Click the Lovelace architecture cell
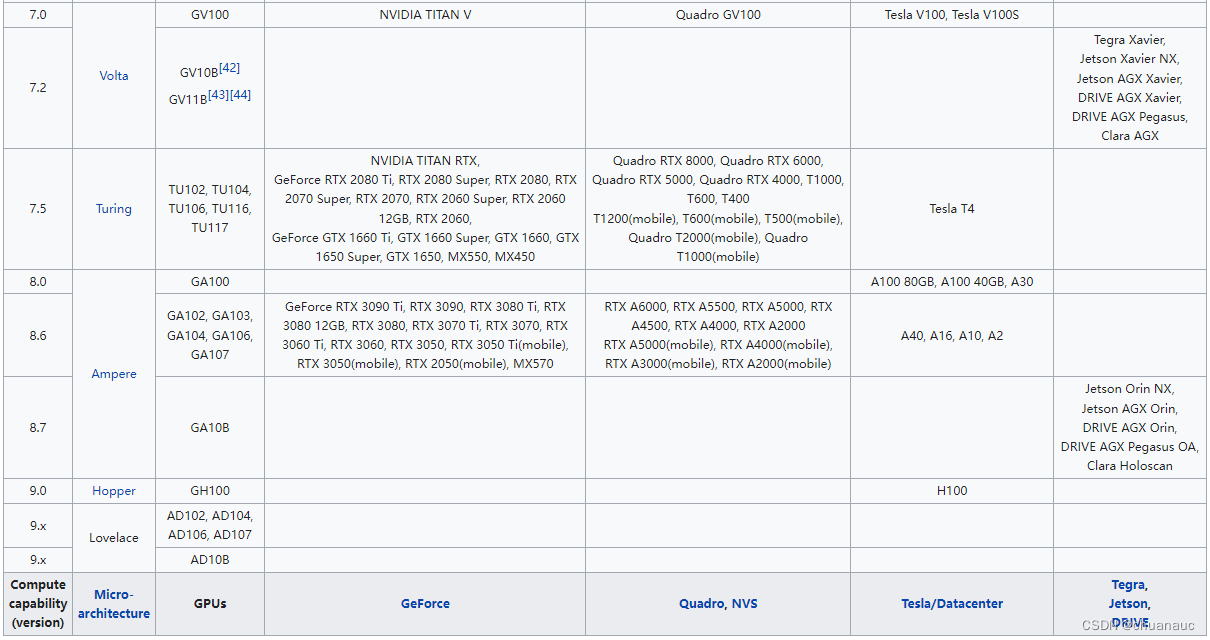This screenshot has height=640, width=1210. click(x=114, y=538)
